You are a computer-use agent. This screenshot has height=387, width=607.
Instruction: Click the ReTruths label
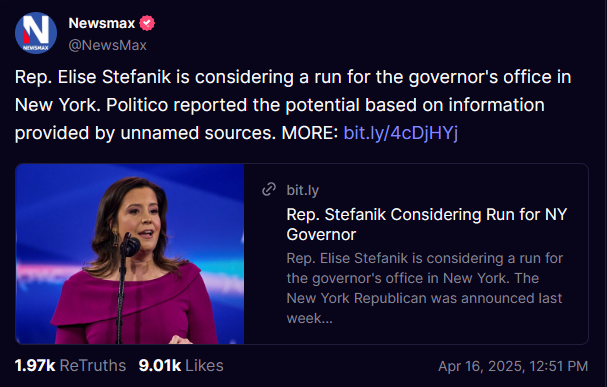(x=93, y=366)
